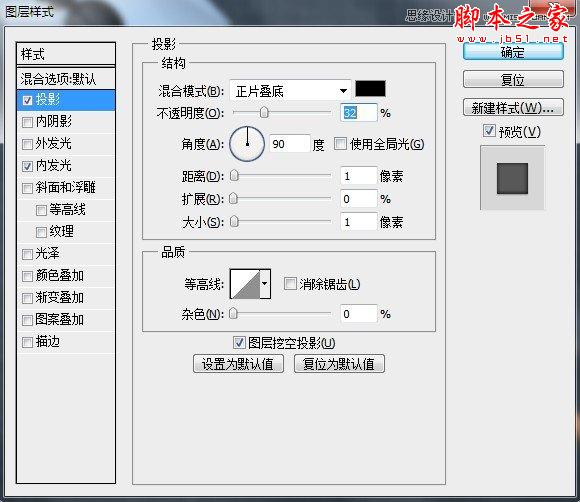Open the 混合模式 正片叠底 dropdown
This screenshot has width=580, height=502.
[290, 91]
